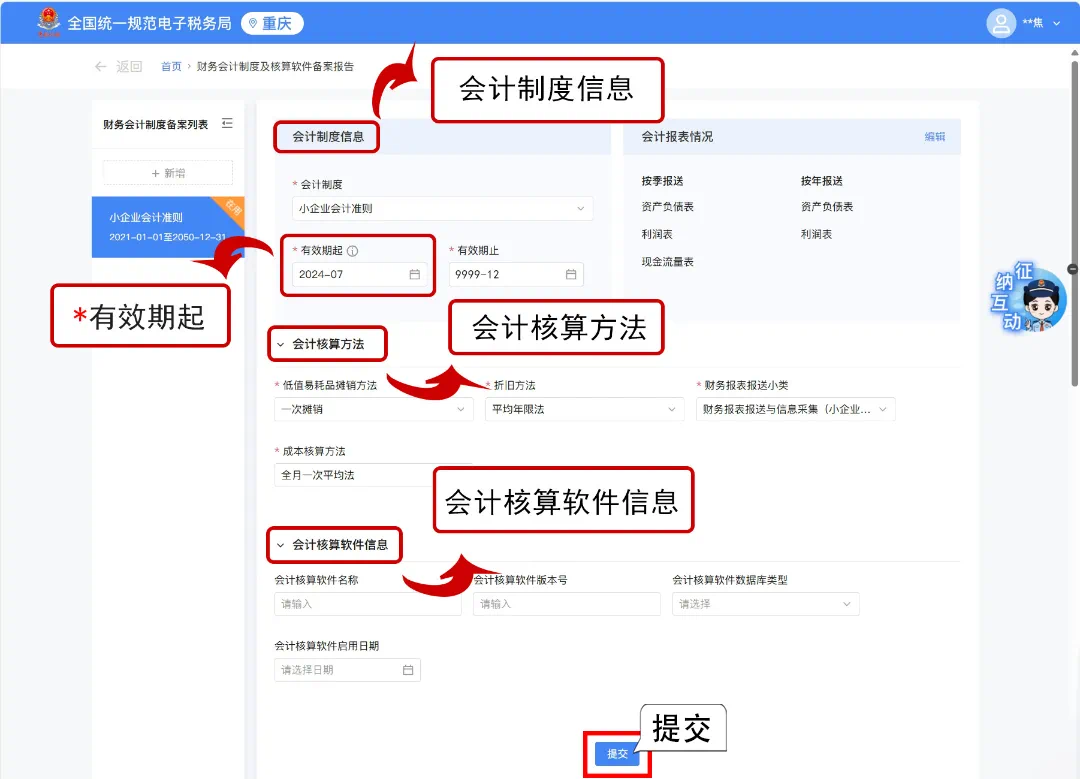Click the back arrow next to 返回
Image resolution: width=1080 pixels, height=779 pixels.
click(101, 66)
